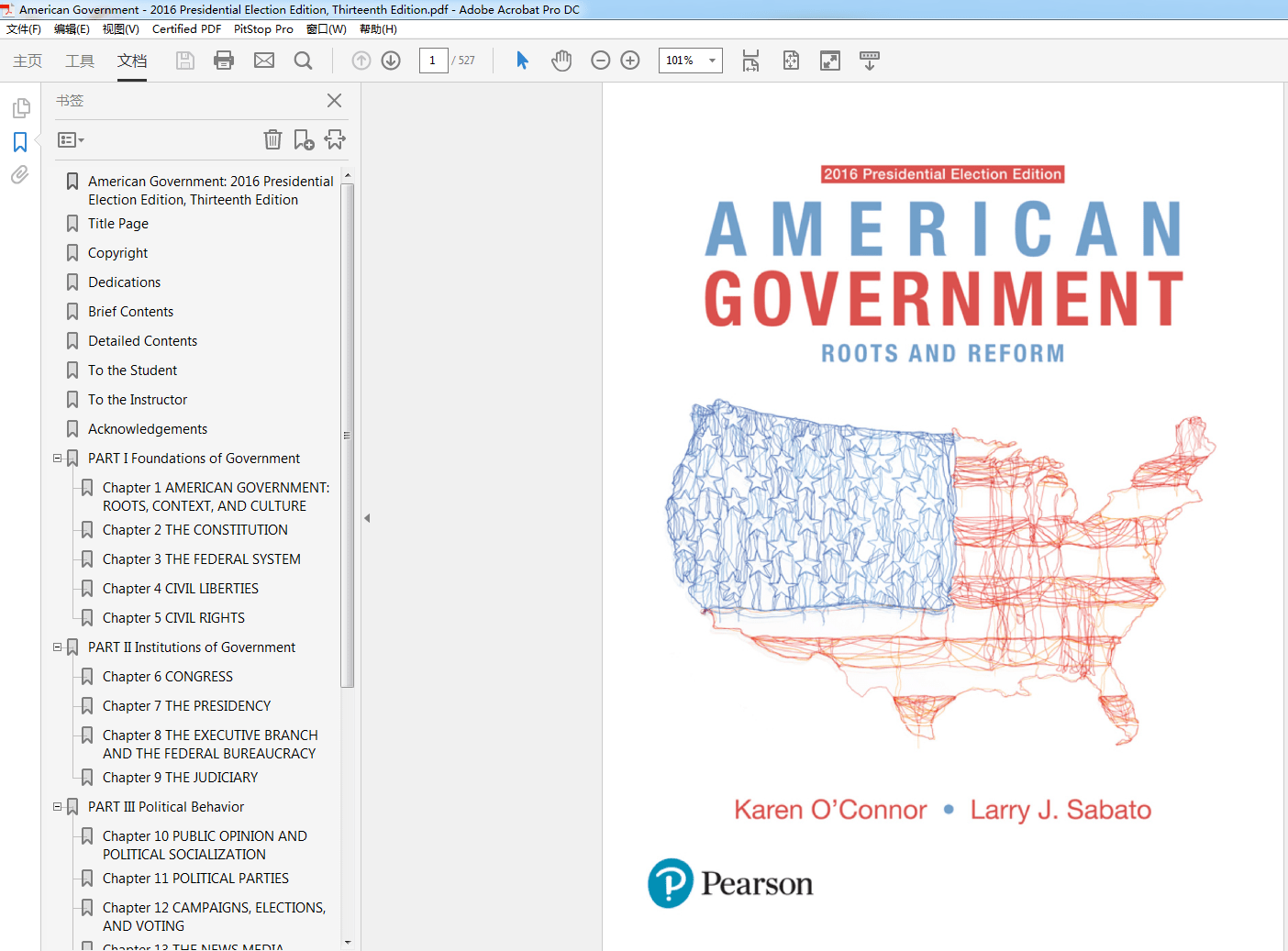Send file by email envelope icon
1288x951 pixels.
pos(264,61)
